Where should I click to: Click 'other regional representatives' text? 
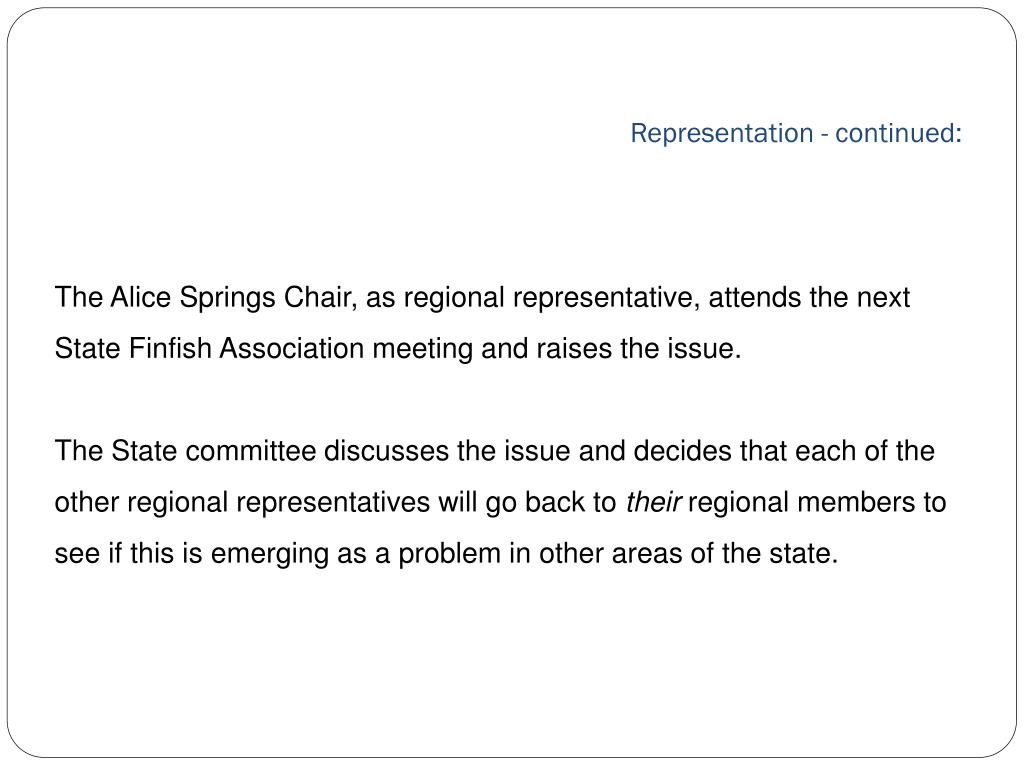(x=242, y=503)
